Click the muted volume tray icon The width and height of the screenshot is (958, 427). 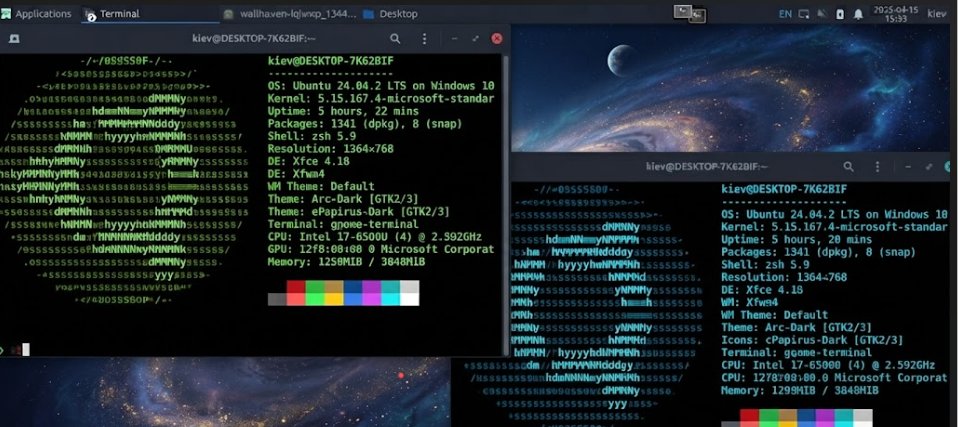tap(822, 13)
